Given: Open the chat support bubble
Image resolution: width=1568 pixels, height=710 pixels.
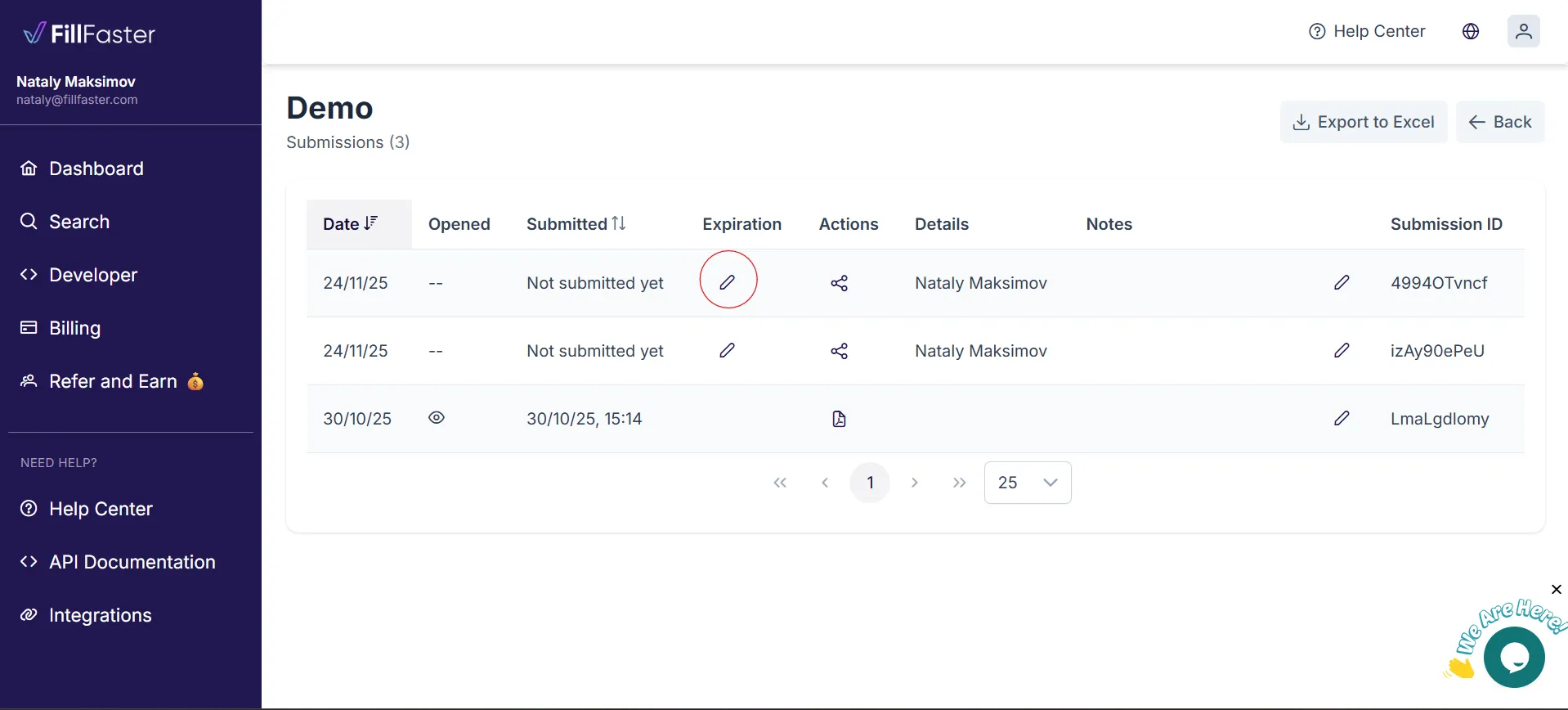Looking at the screenshot, I should (1513, 657).
